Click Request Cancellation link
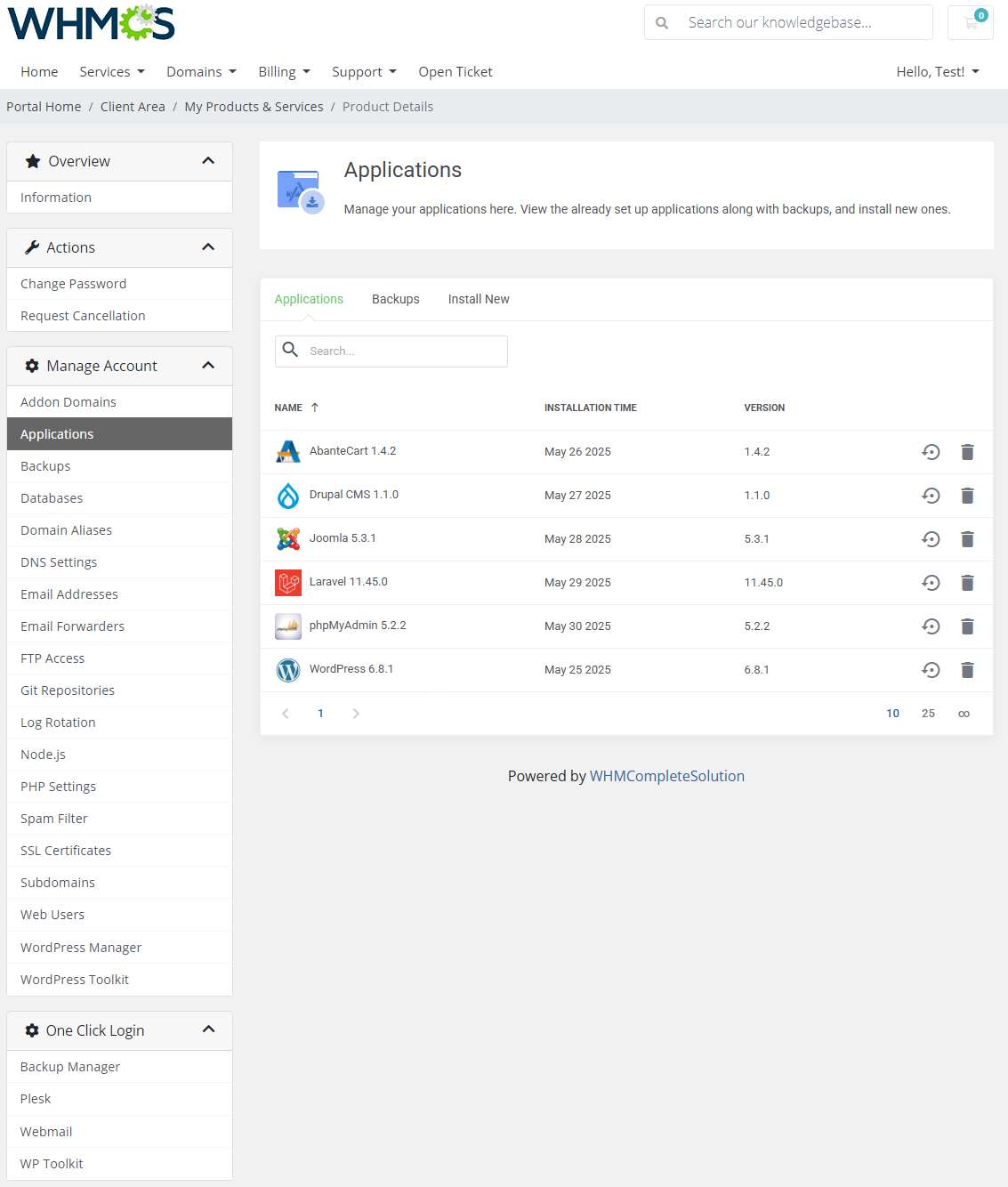This screenshot has width=1008, height=1187. (x=119, y=316)
